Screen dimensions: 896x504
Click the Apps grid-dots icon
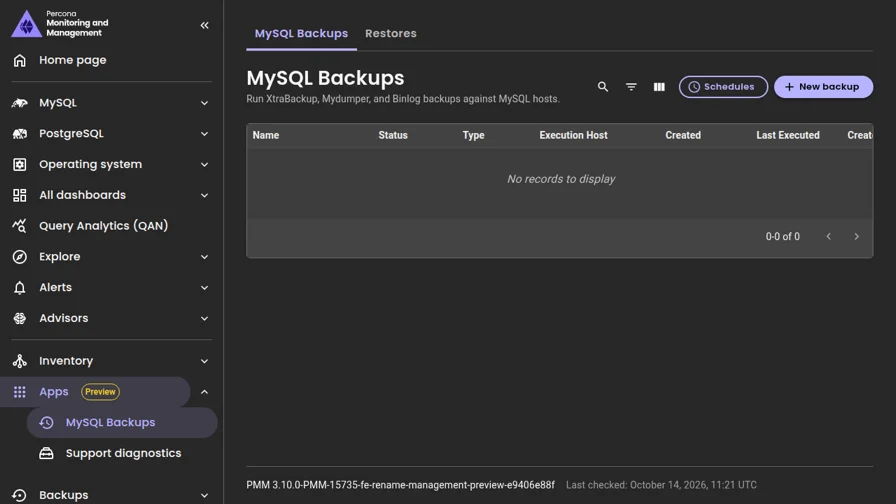pyautogui.click(x=19, y=392)
